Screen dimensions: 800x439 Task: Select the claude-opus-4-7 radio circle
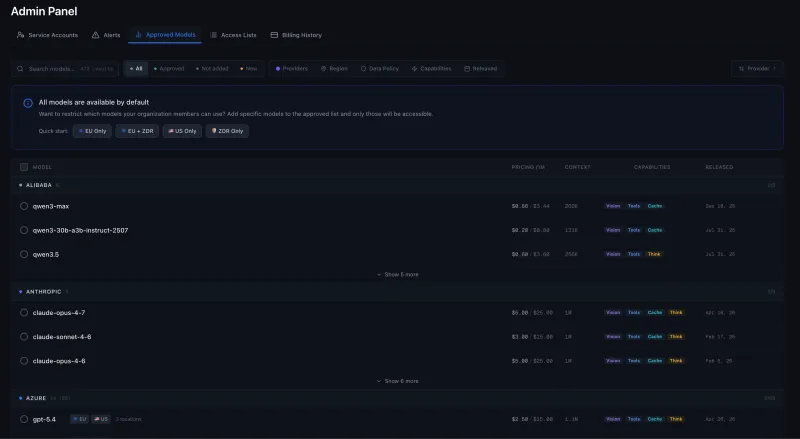coord(24,312)
